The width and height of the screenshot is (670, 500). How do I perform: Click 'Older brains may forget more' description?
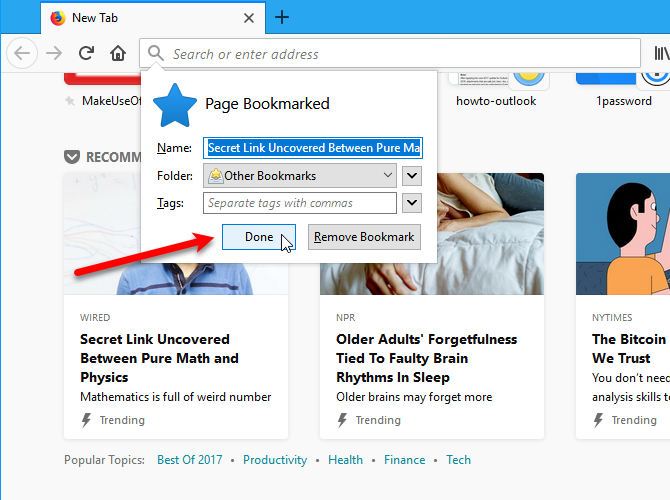pos(414,397)
